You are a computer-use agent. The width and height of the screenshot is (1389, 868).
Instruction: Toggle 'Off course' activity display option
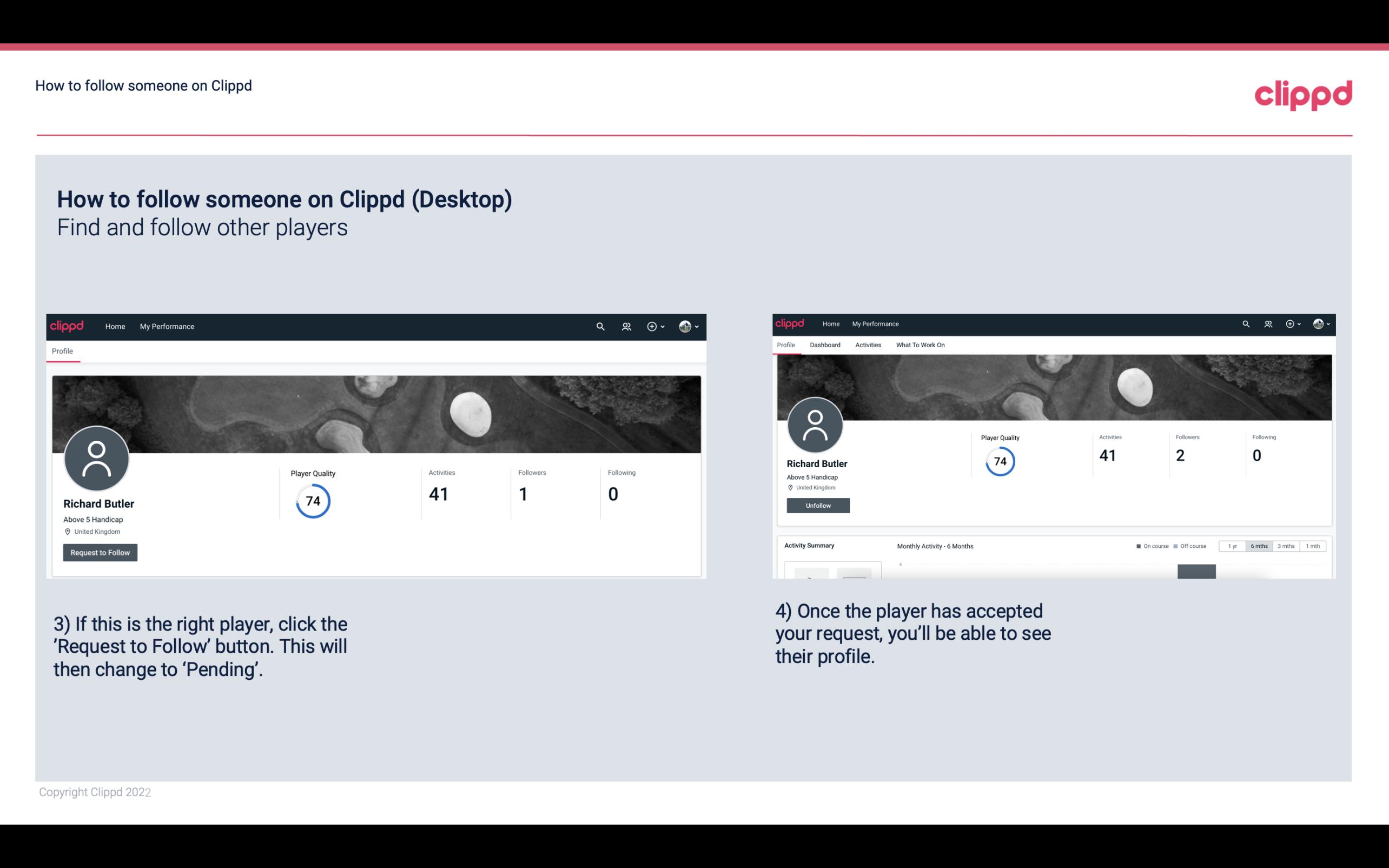[x=1192, y=545]
